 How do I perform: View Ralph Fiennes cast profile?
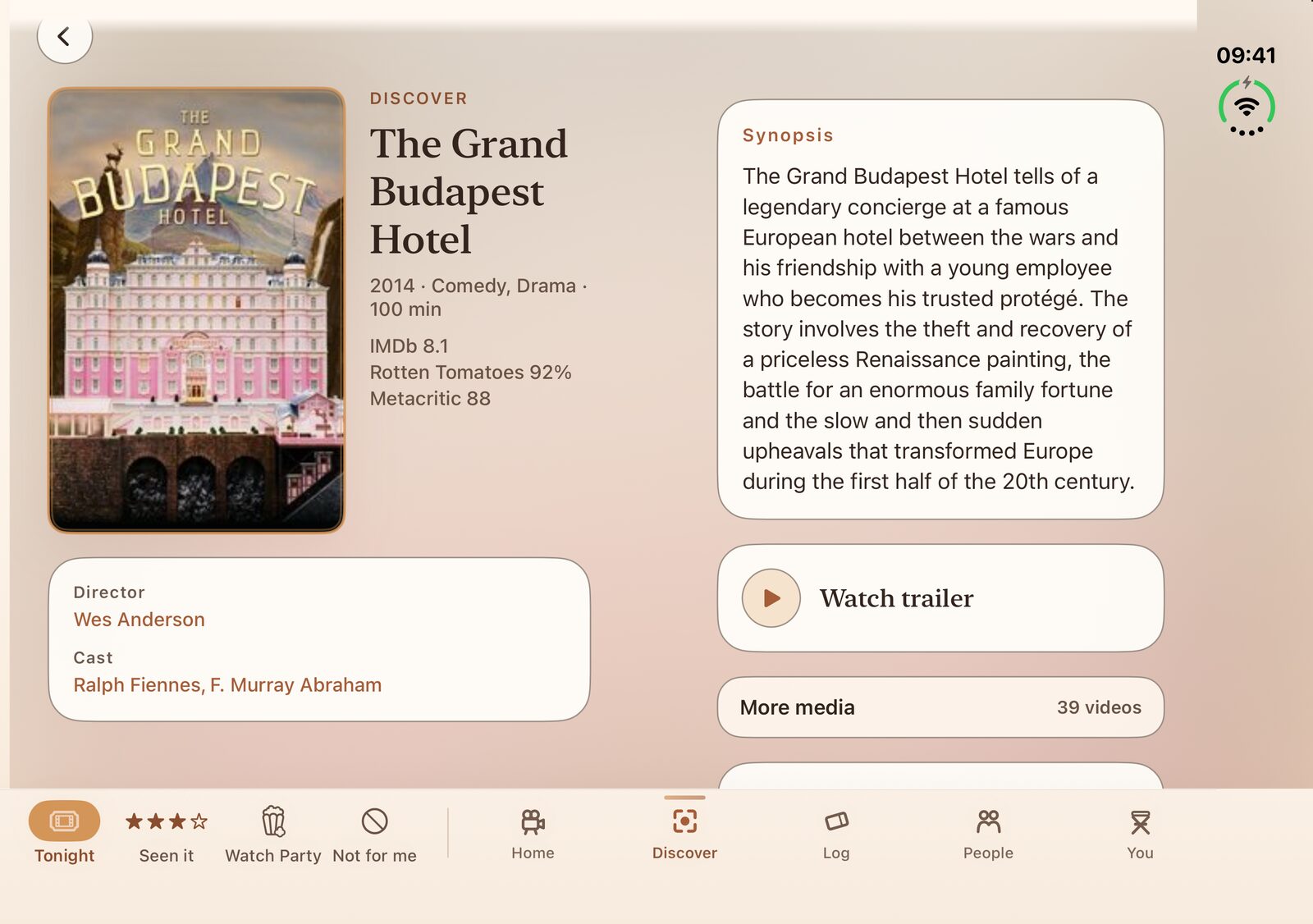coord(137,685)
